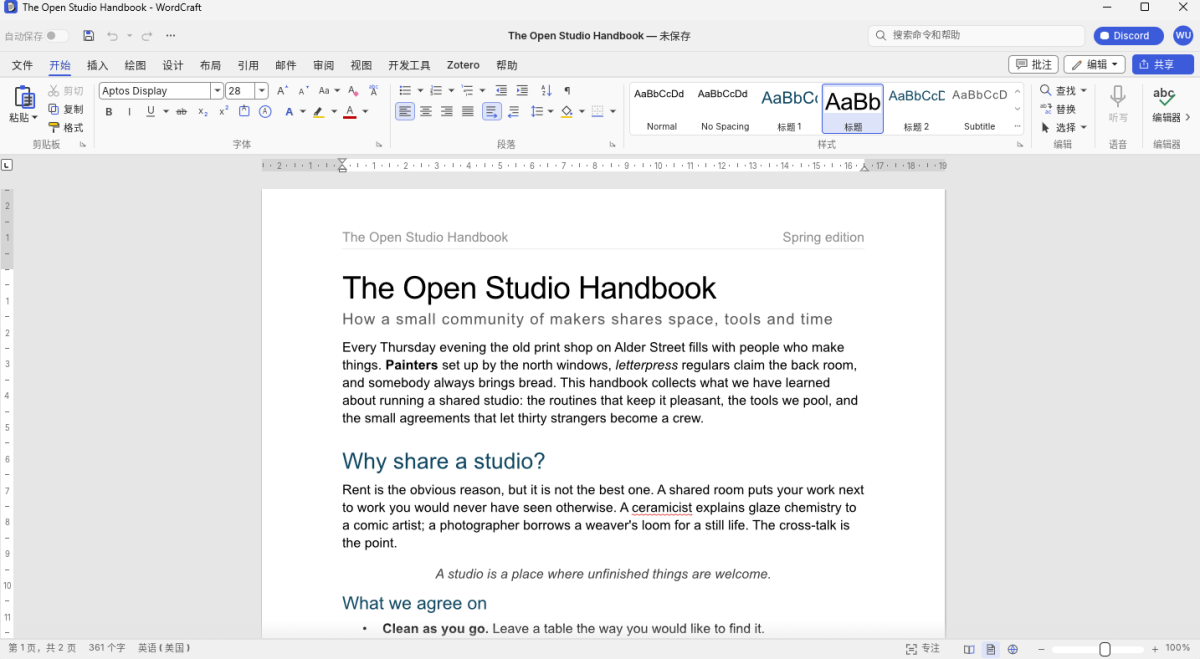Image resolution: width=1200 pixels, height=659 pixels.
Task: Increase the font size
Action: point(282,91)
